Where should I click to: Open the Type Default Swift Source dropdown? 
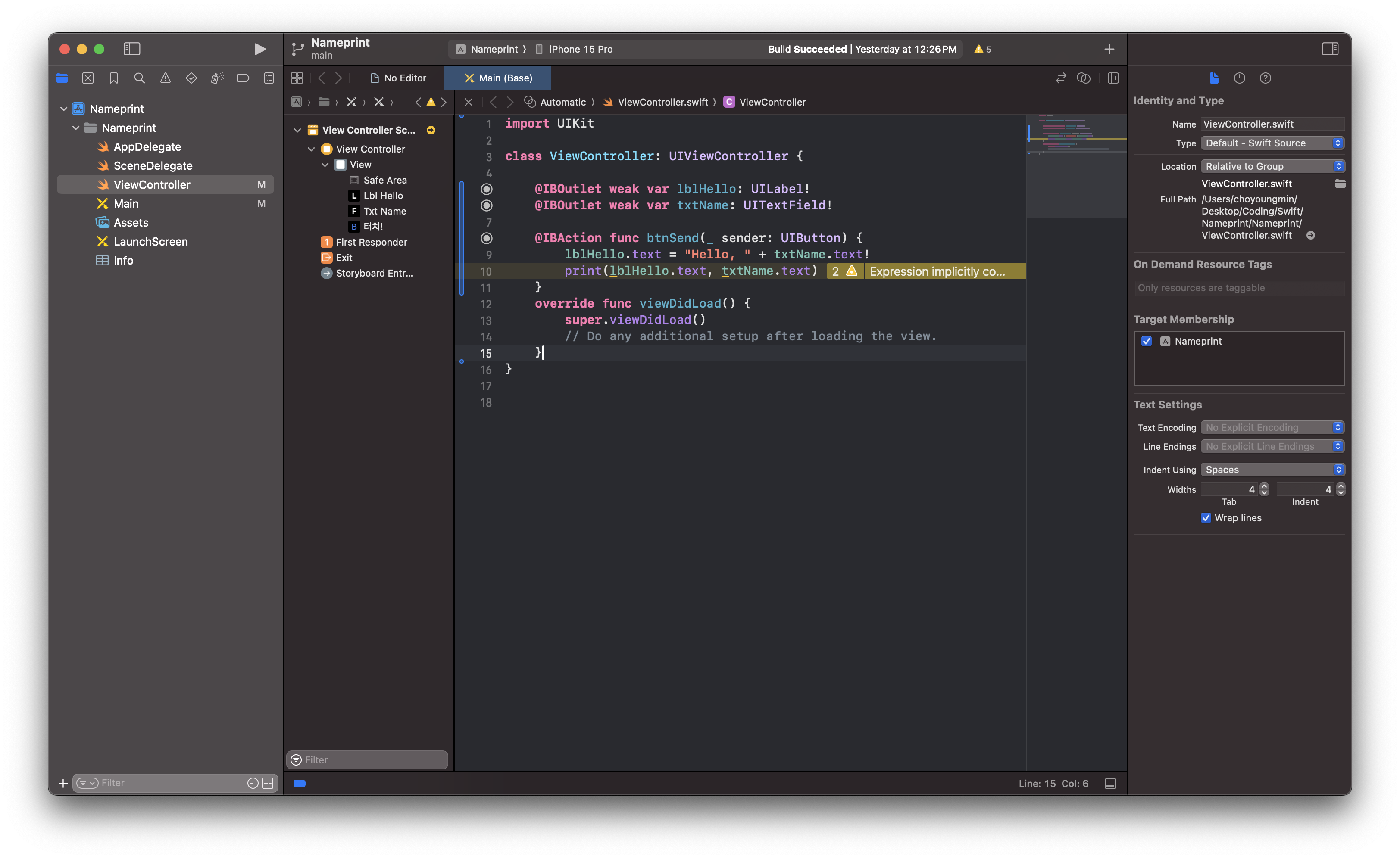[1272, 143]
